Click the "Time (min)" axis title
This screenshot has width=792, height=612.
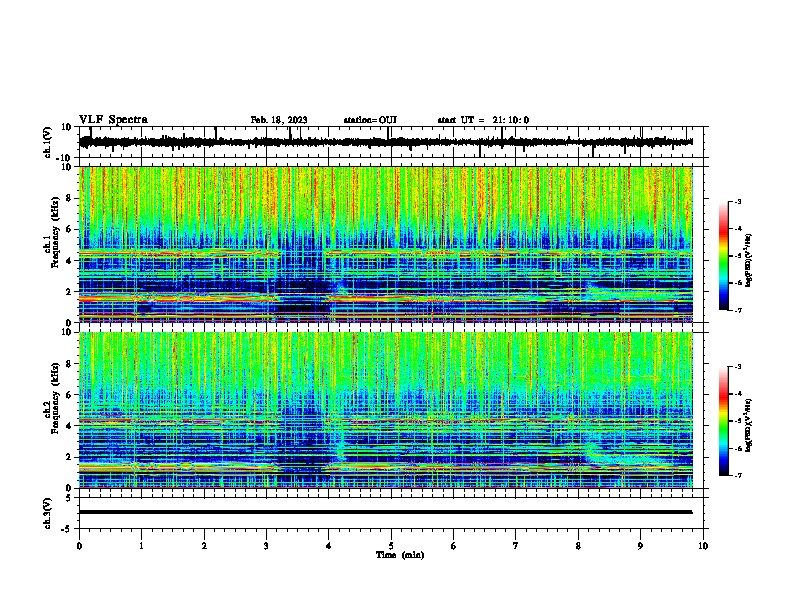pyautogui.click(x=400, y=555)
